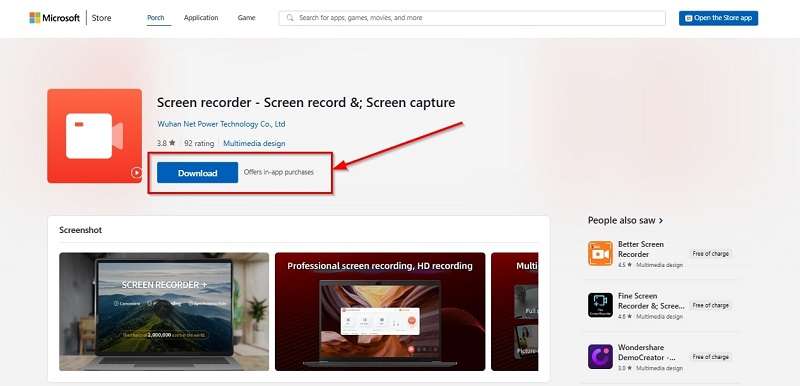Open the partially visible third screenshot
This screenshot has height=386, width=800.
click(x=514, y=312)
